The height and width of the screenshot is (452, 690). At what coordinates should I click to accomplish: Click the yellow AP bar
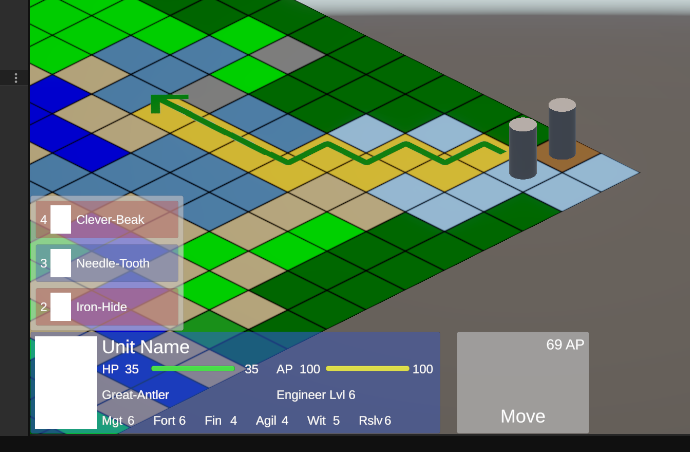[x=367, y=369]
